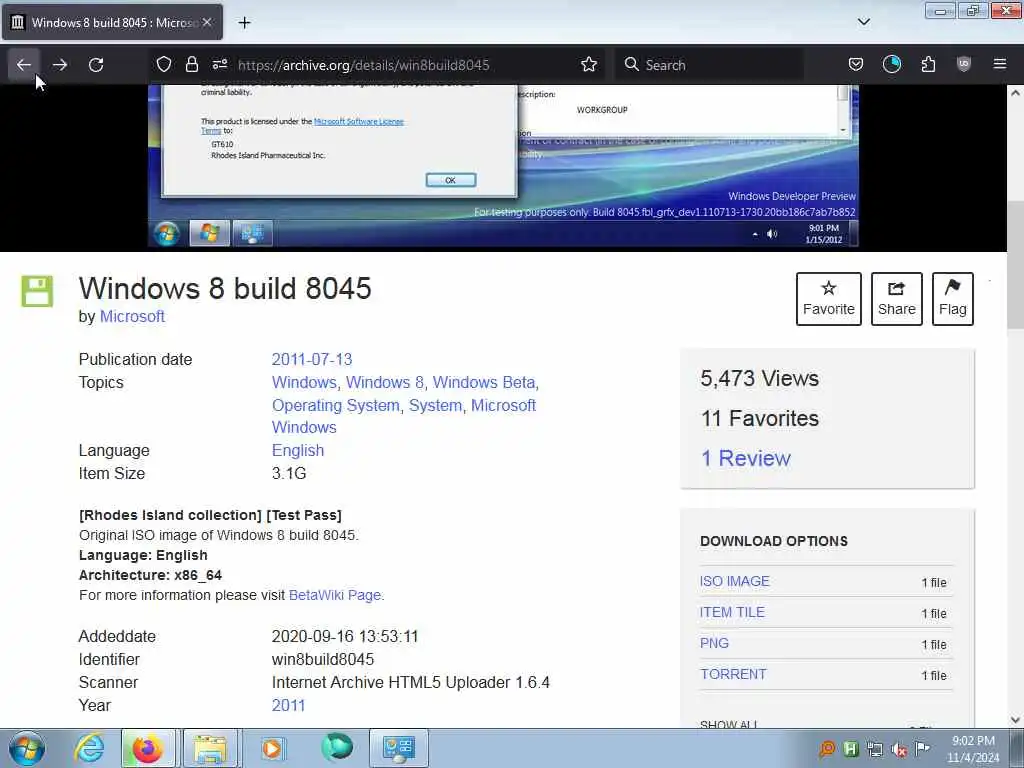1024x768 pixels.
Task: Open the Firefox account circular icon
Action: 891,64
